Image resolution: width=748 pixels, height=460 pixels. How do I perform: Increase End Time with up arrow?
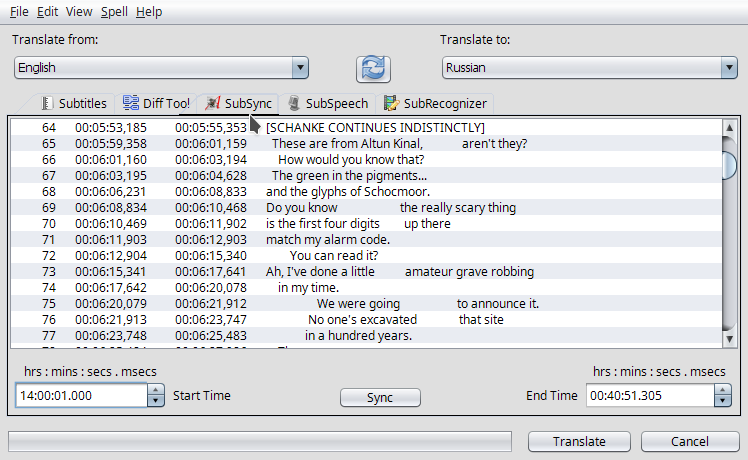[x=722, y=390]
